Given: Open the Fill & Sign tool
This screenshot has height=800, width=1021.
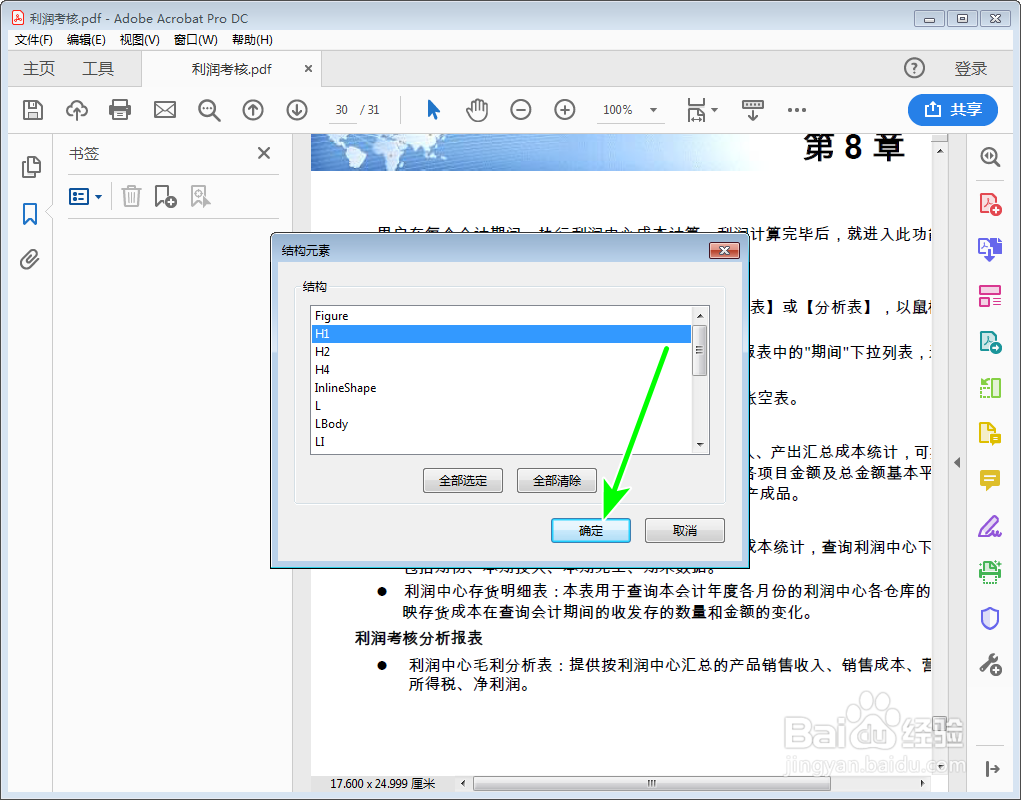Looking at the screenshot, I should 990,526.
